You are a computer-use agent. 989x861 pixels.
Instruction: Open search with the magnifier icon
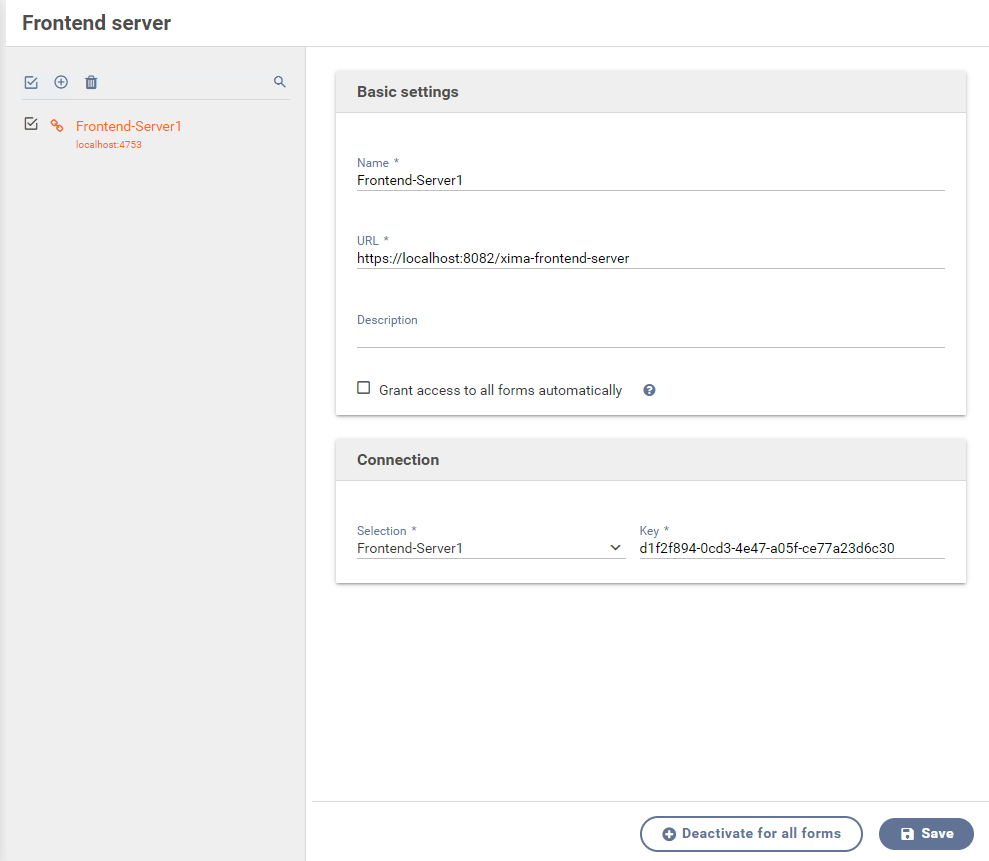(x=280, y=82)
